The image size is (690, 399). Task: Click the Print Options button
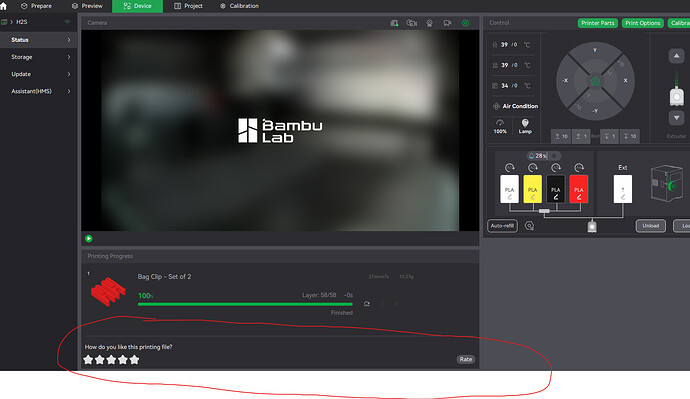[x=642, y=23]
